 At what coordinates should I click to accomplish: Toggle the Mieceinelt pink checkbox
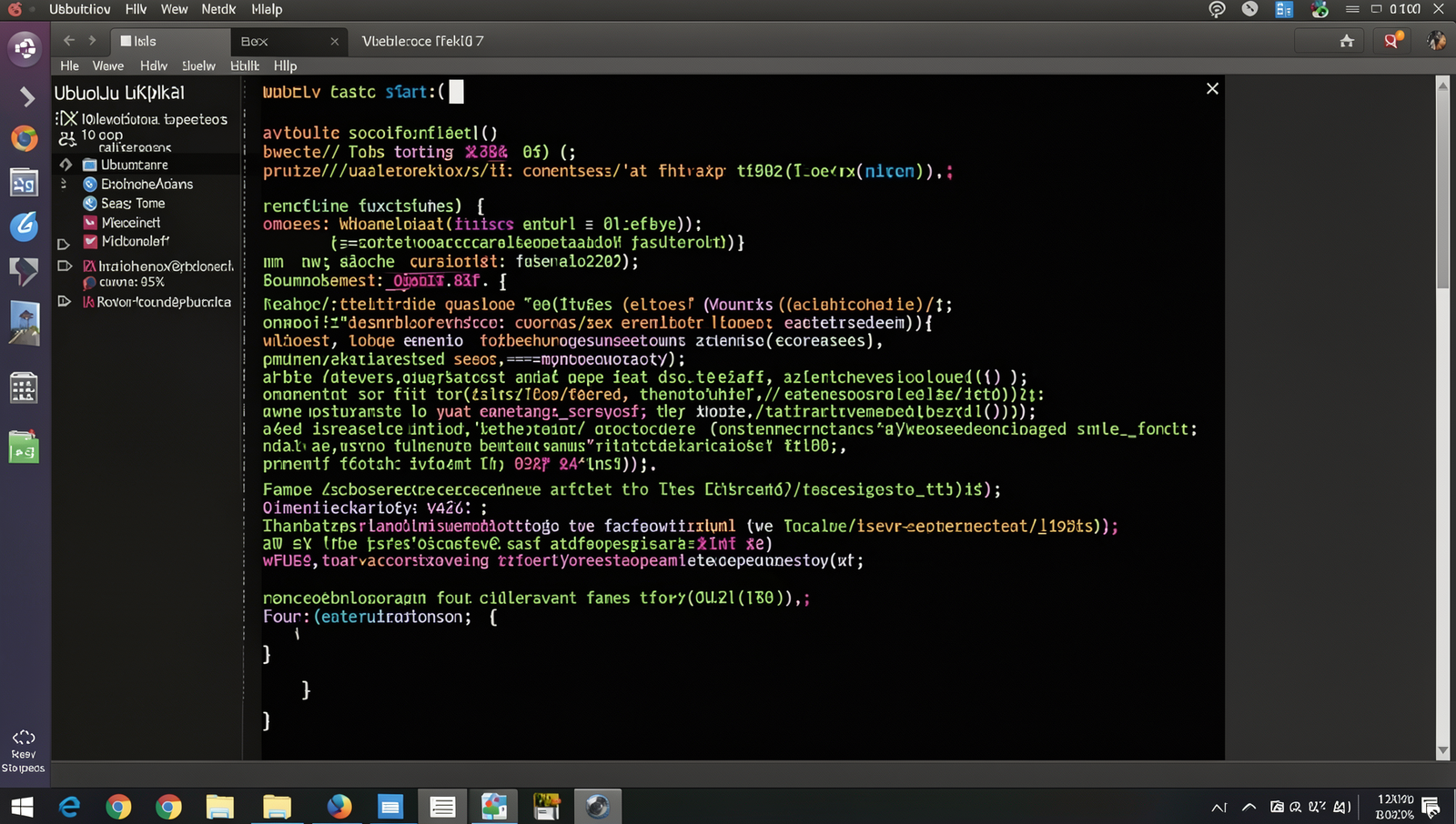tap(90, 222)
